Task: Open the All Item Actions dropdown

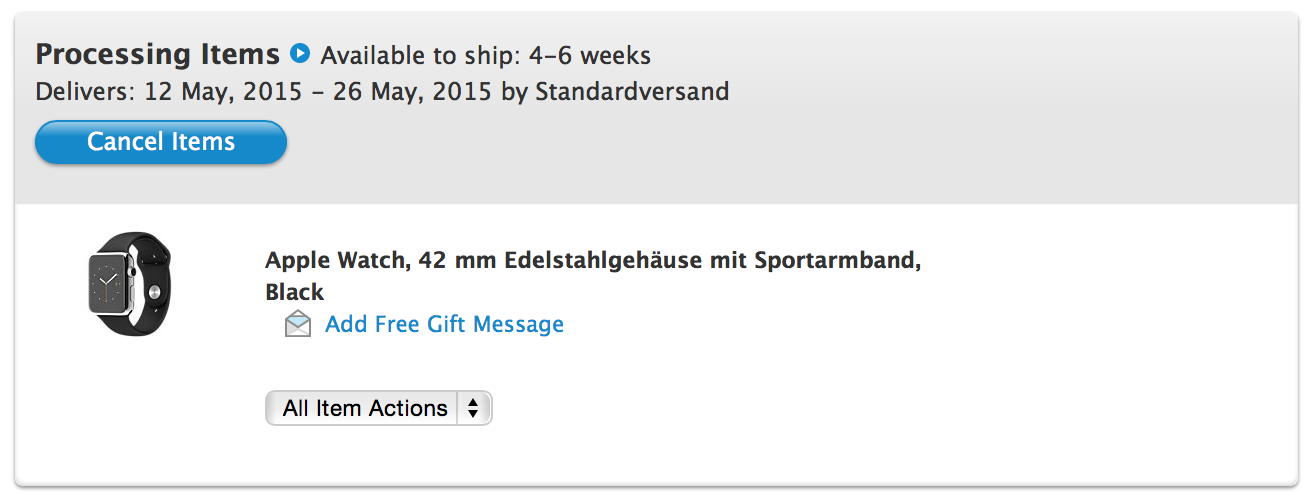Action: (x=378, y=408)
